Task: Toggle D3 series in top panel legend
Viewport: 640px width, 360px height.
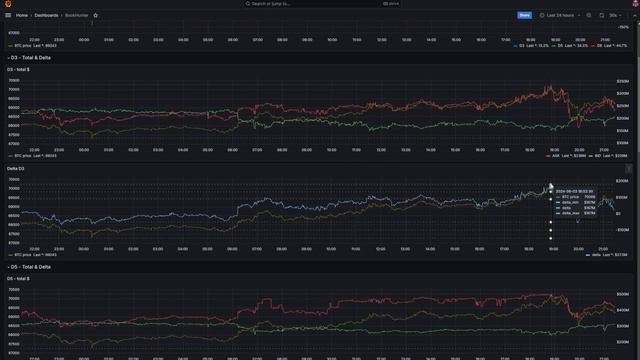Action: pyautogui.click(x=531, y=46)
